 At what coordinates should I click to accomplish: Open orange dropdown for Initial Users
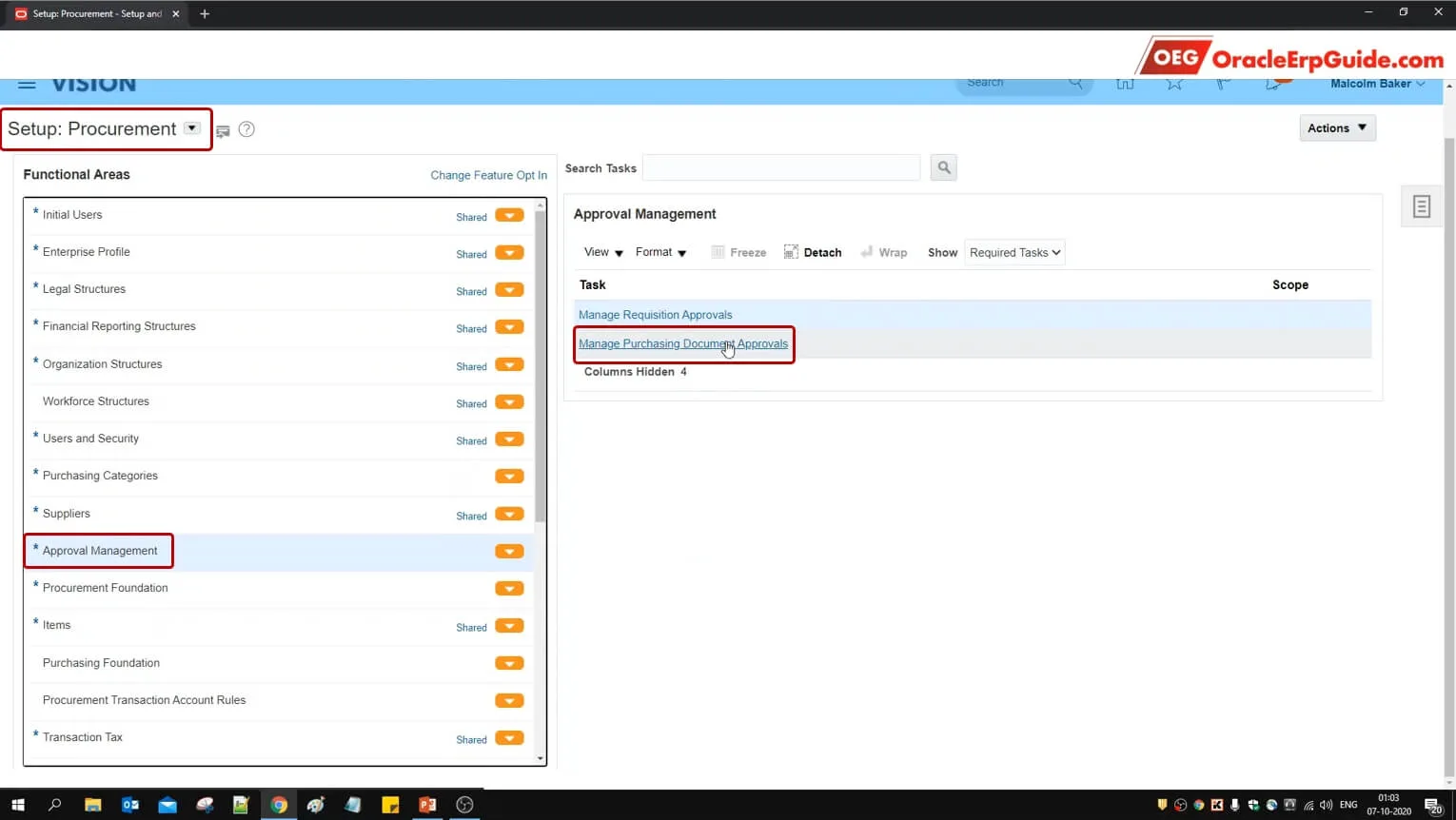coord(509,215)
